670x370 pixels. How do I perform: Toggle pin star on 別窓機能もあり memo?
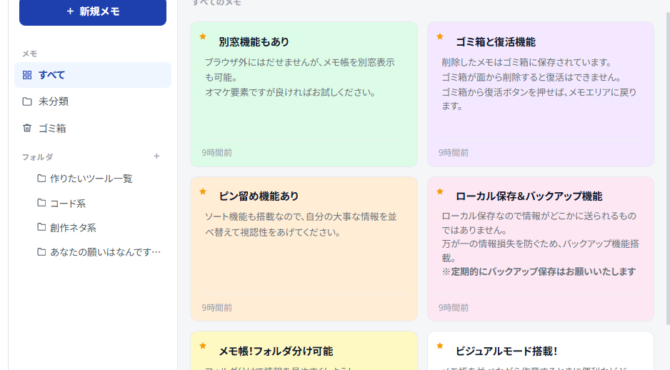click(x=203, y=37)
